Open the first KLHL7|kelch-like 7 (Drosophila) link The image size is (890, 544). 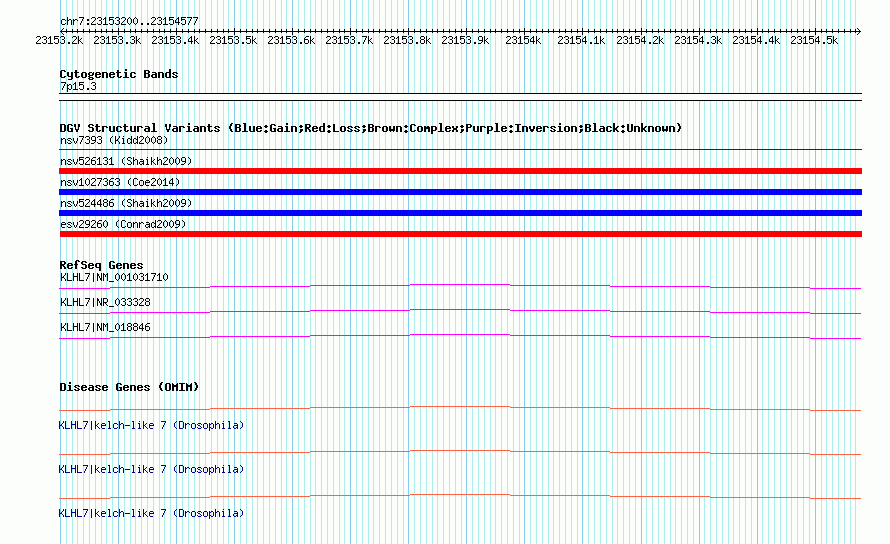pyautogui.click(x=151, y=425)
